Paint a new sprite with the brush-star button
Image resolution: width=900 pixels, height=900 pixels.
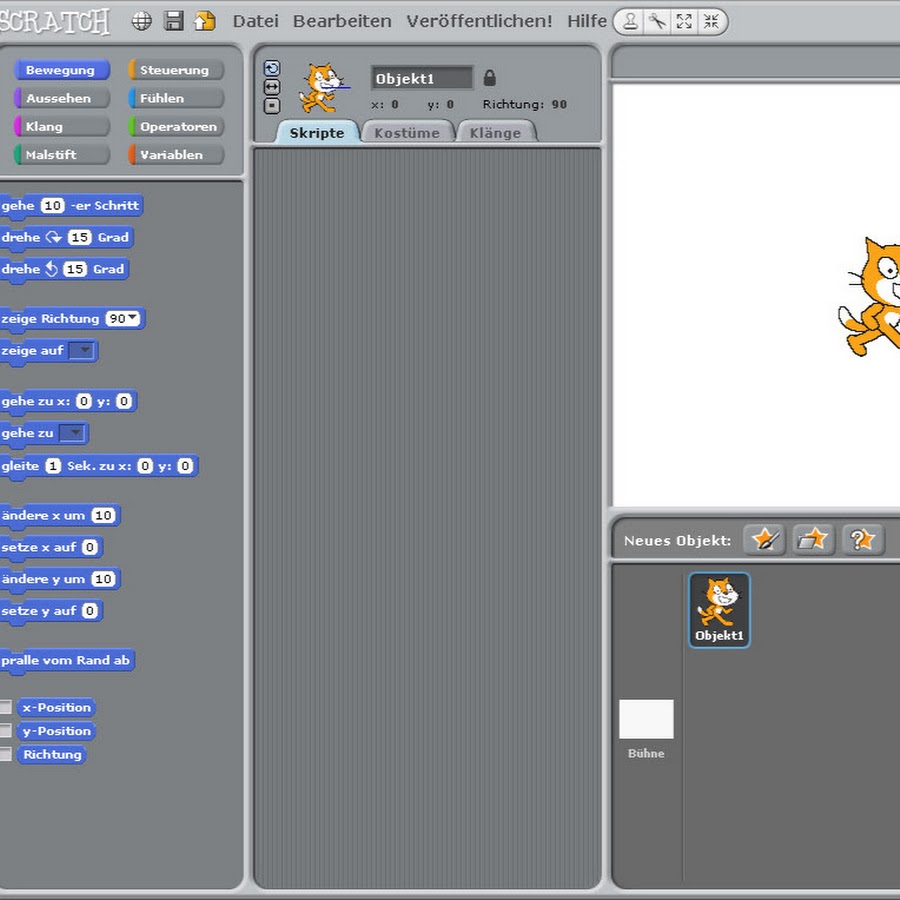[x=765, y=540]
